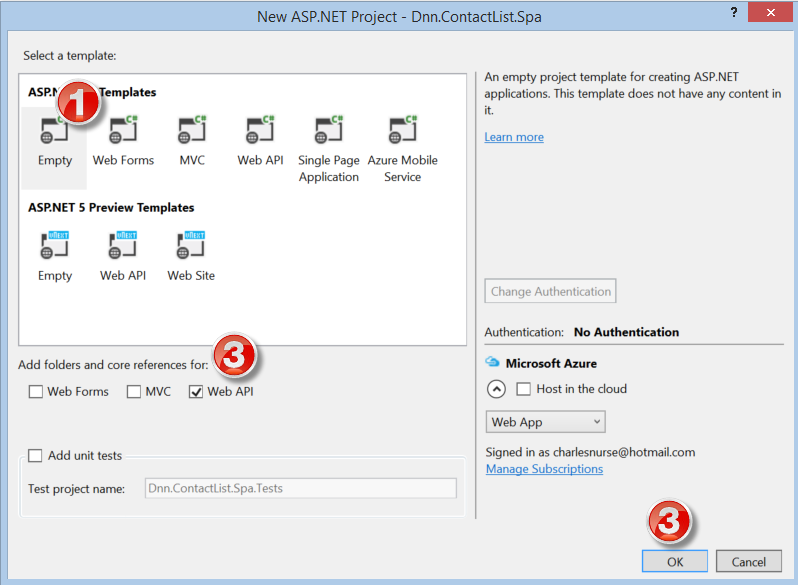
Task: Confirm the dialog with OK
Action: click(675, 561)
